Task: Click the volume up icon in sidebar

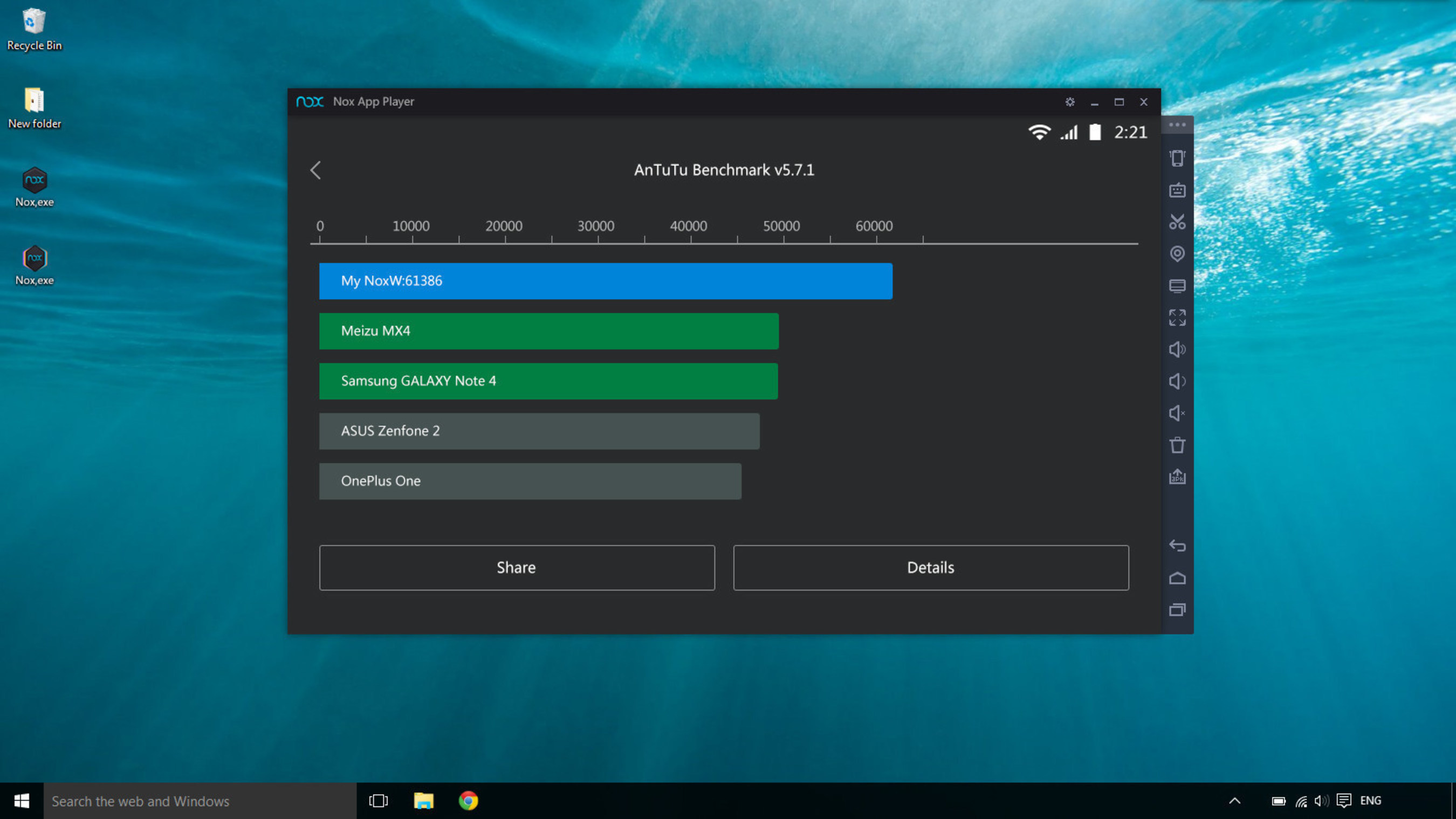Action: point(1177,349)
